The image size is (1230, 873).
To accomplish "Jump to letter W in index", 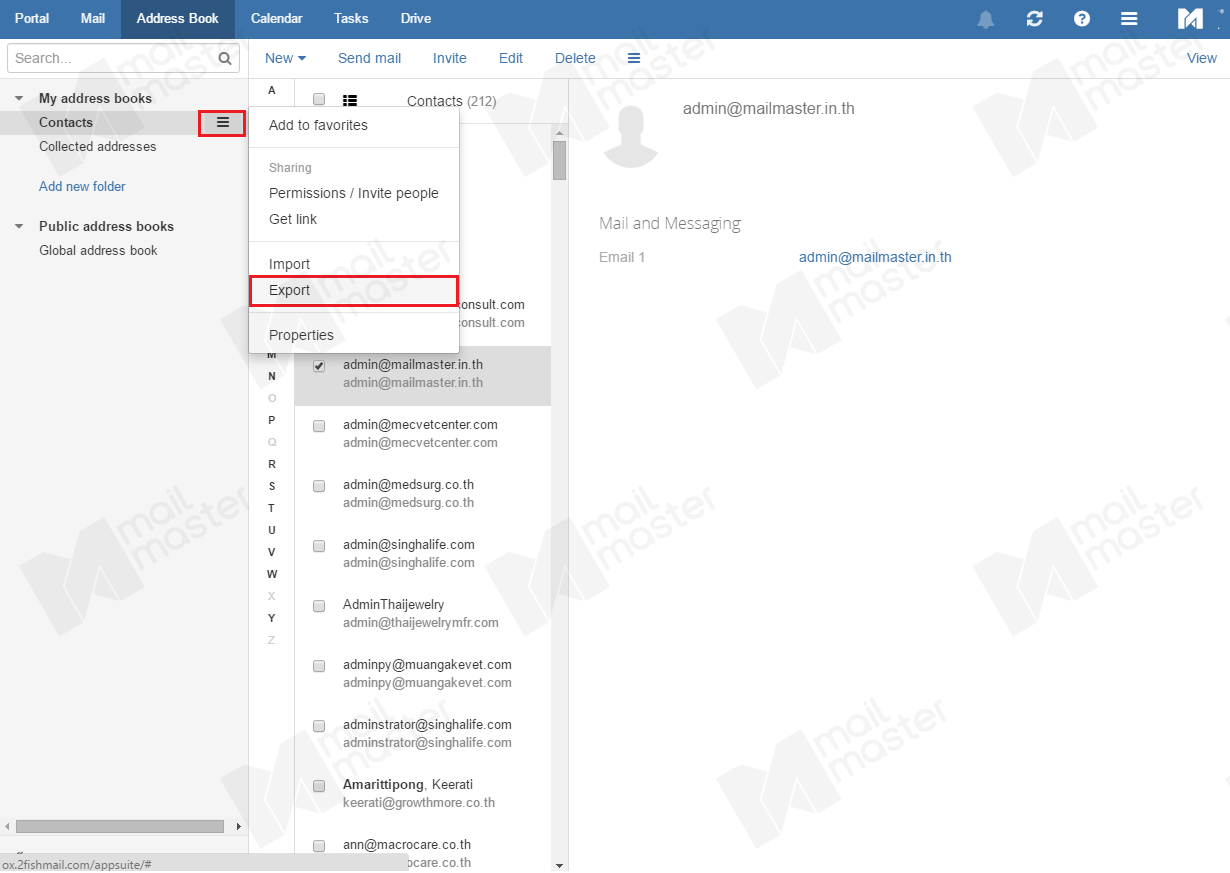I will pos(271,574).
